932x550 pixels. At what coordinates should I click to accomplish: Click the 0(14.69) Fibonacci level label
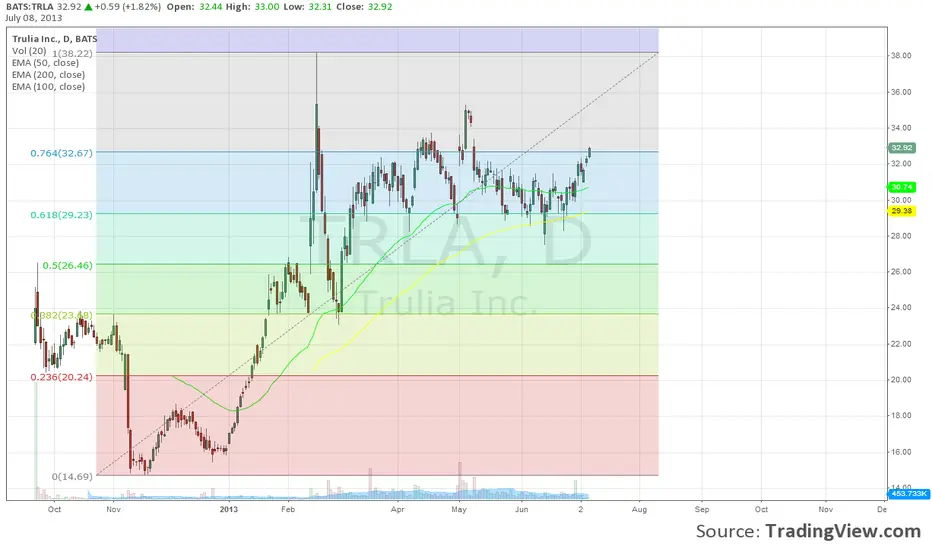(x=73, y=476)
